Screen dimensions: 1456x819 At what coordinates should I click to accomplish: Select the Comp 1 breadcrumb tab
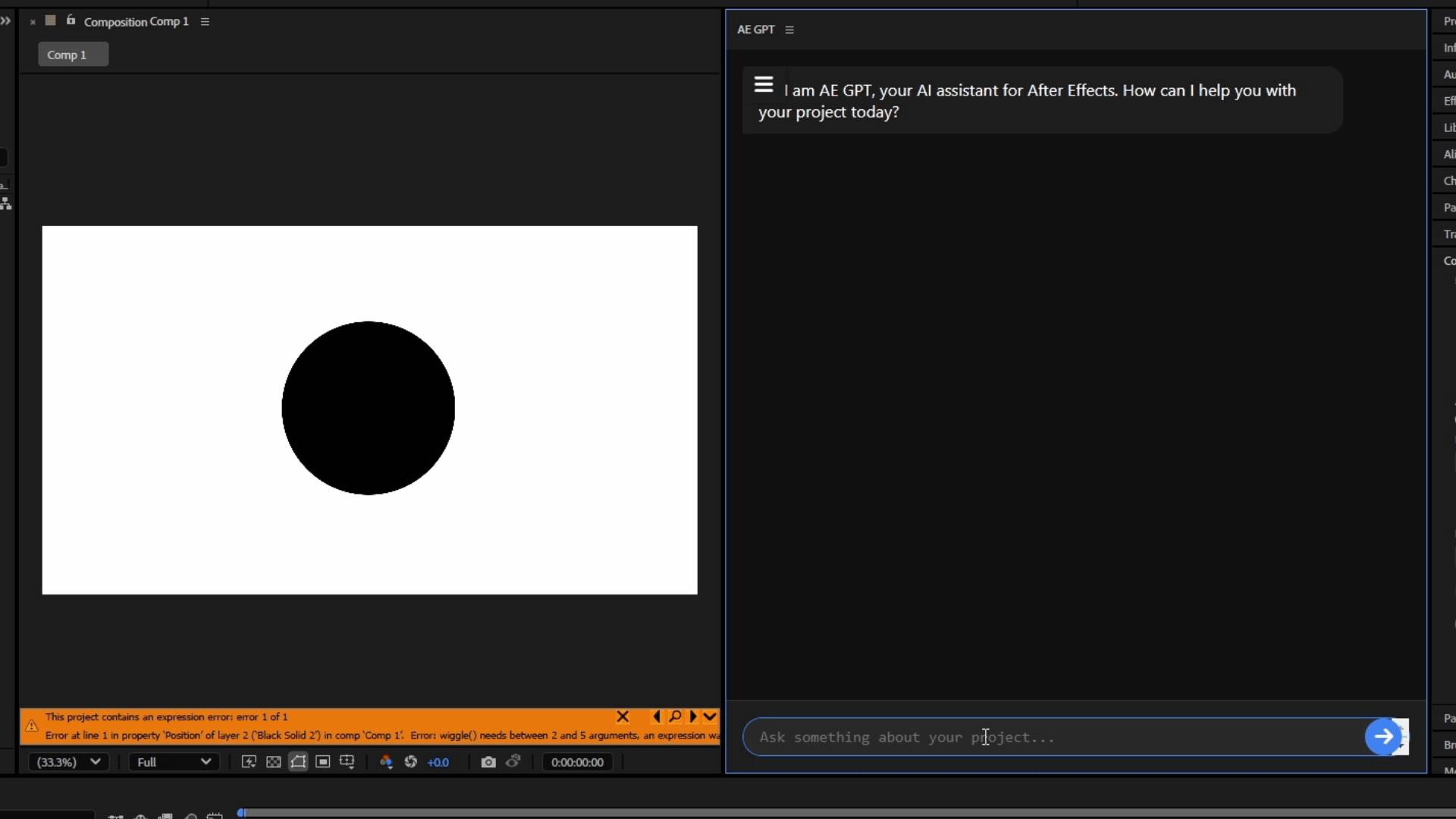click(73, 55)
